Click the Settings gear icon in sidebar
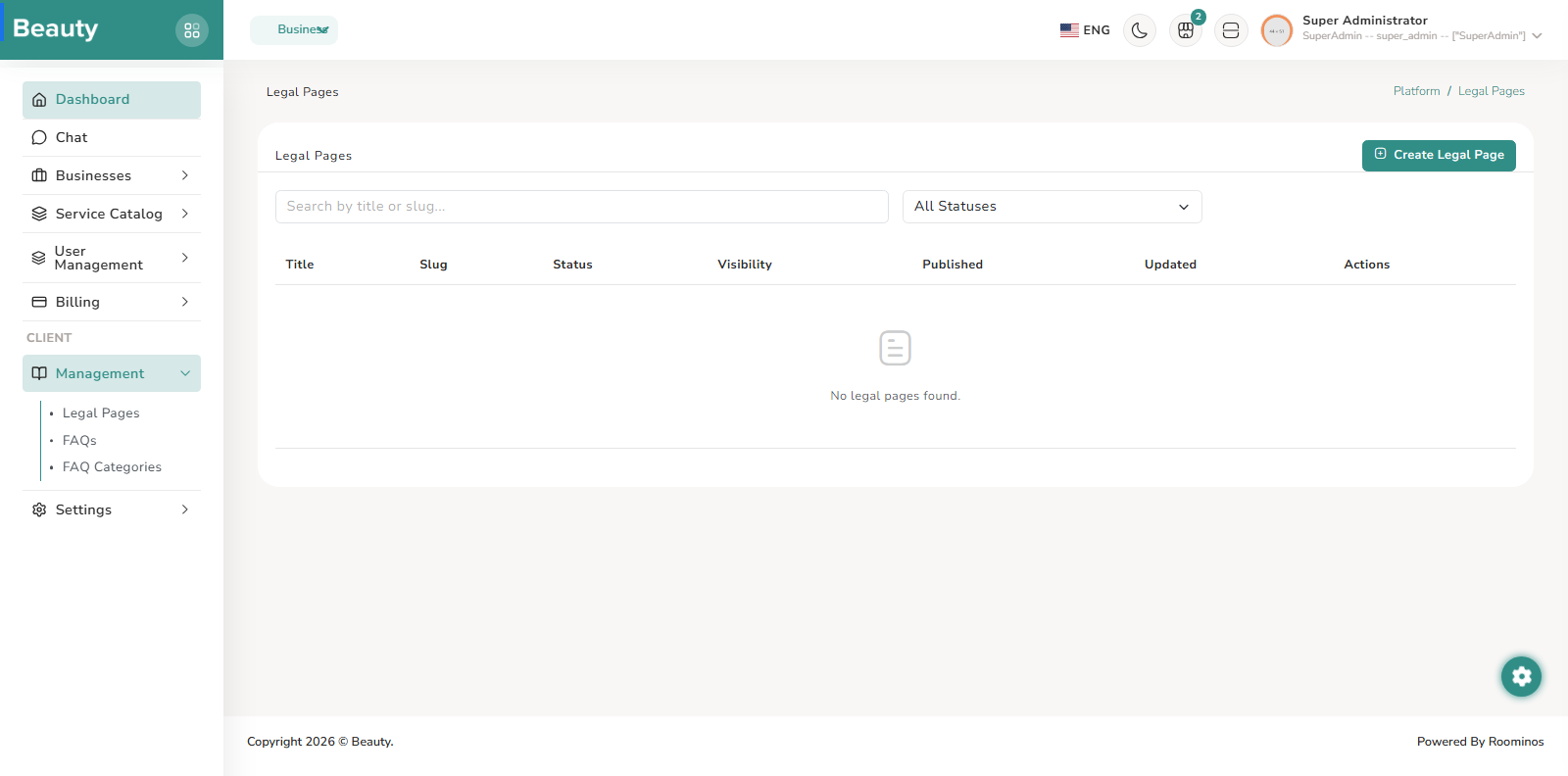The height and width of the screenshot is (776, 1568). (39, 509)
